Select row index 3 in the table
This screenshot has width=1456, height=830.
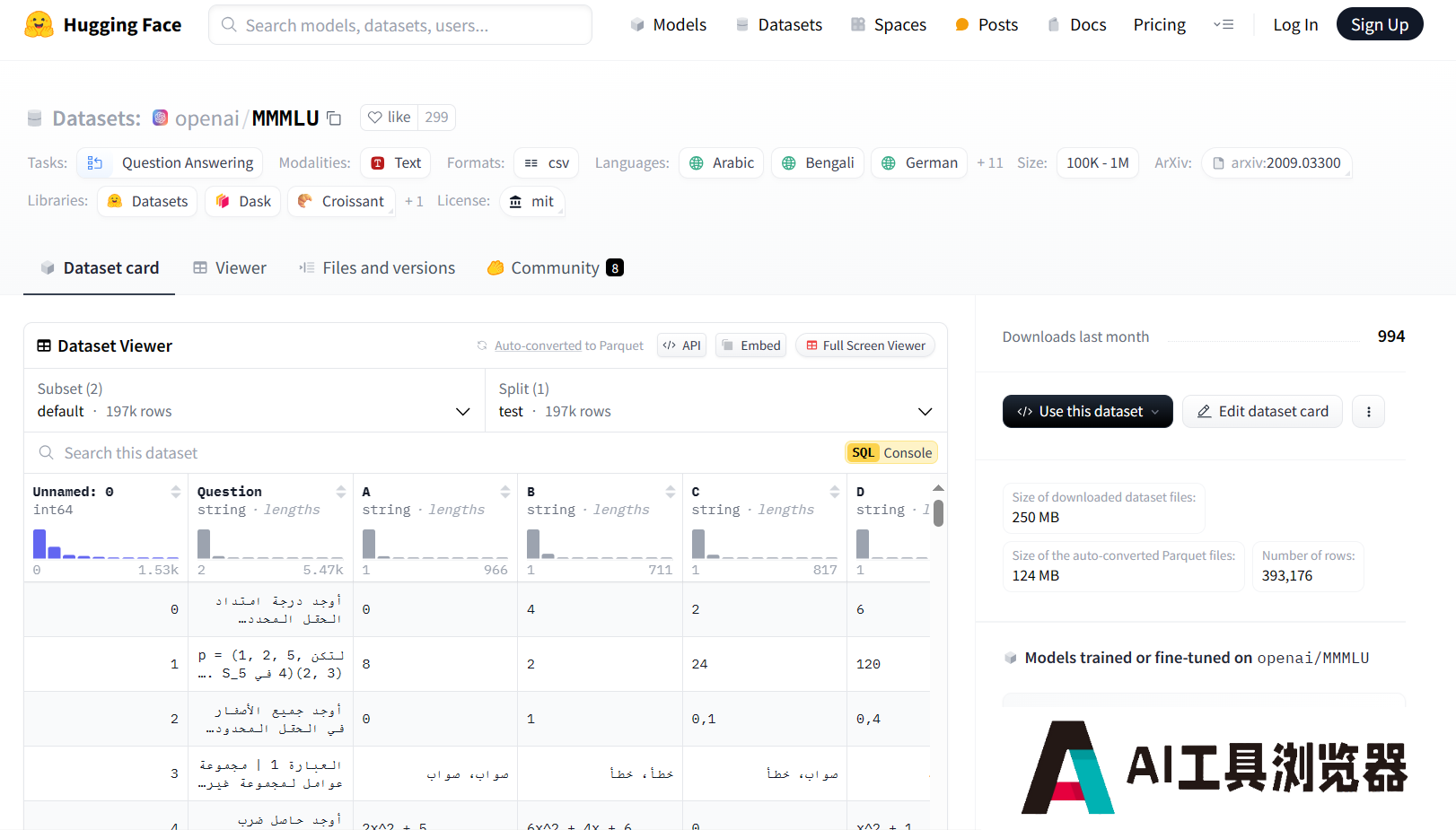[x=174, y=773]
